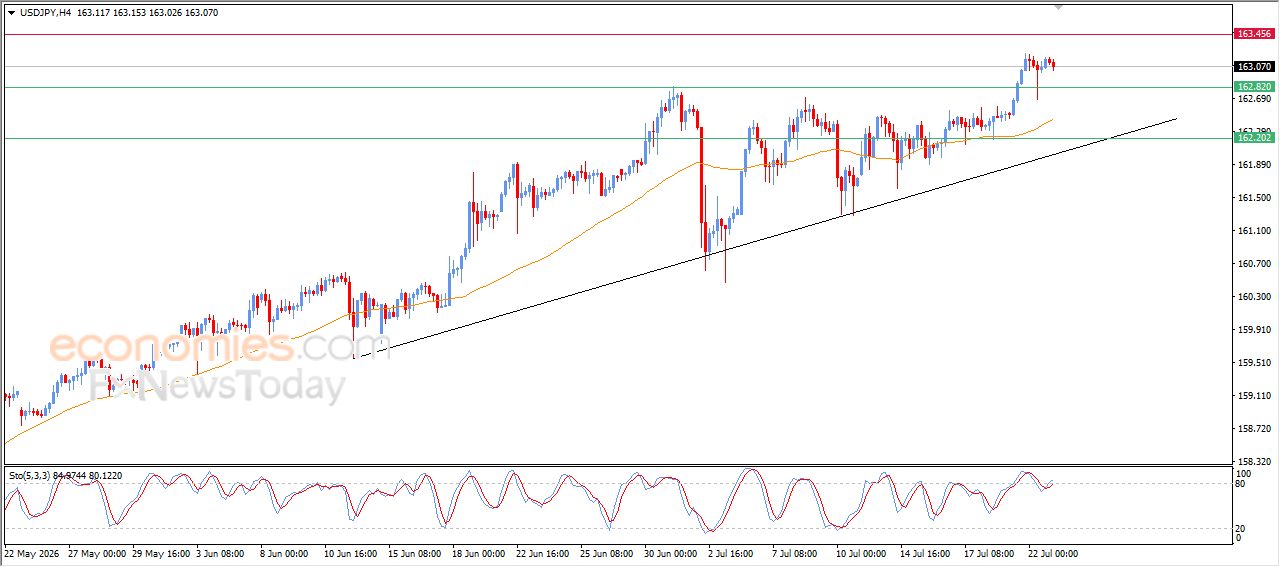
Task: Click the black 163.070 current price label
Action: coord(1254,67)
